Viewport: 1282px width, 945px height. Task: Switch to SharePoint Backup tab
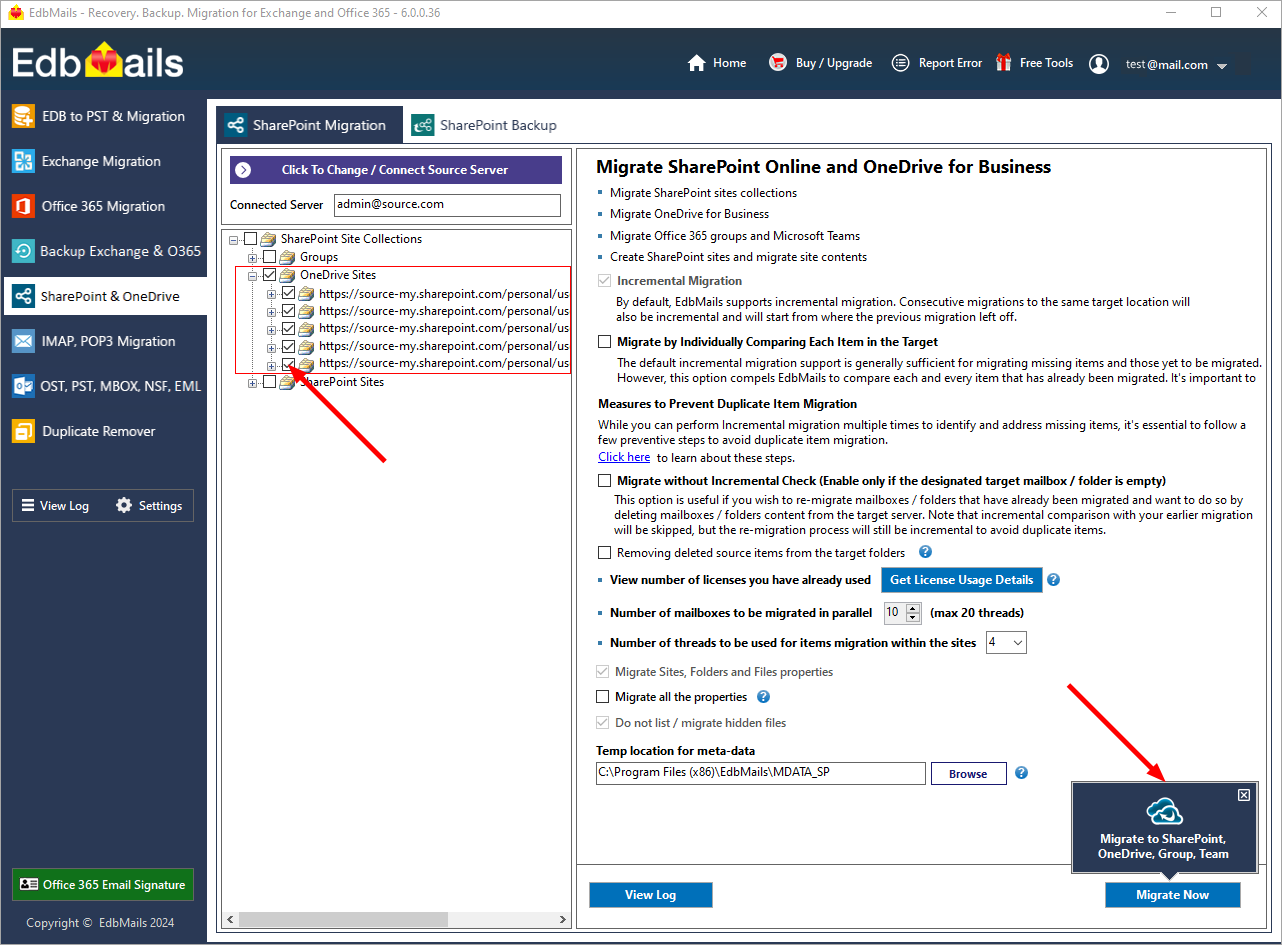click(486, 125)
